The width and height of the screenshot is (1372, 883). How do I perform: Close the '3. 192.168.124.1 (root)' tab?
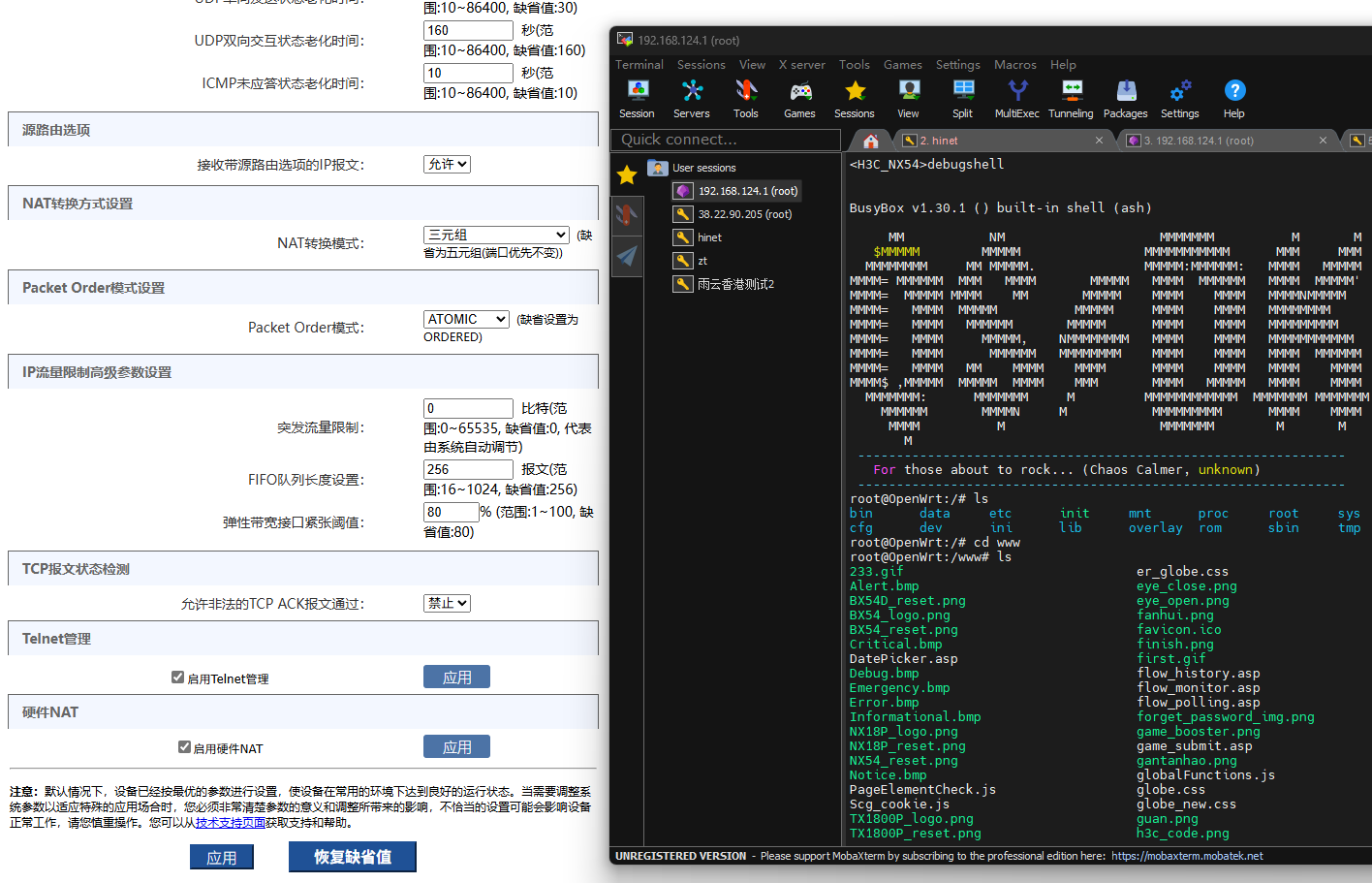1323,141
